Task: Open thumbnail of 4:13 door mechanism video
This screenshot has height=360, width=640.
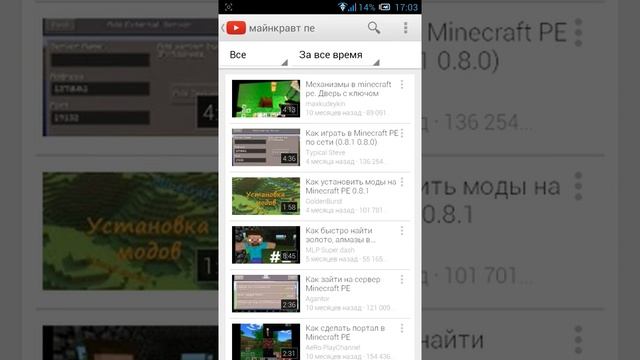Action: coord(266,98)
